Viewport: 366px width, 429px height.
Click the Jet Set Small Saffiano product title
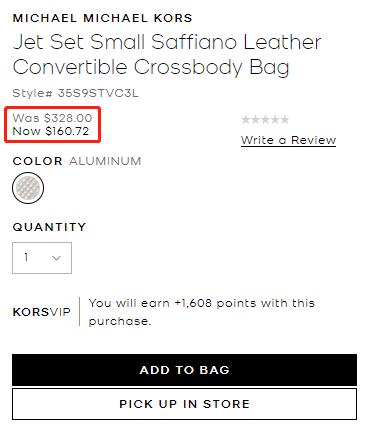point(167,54)
